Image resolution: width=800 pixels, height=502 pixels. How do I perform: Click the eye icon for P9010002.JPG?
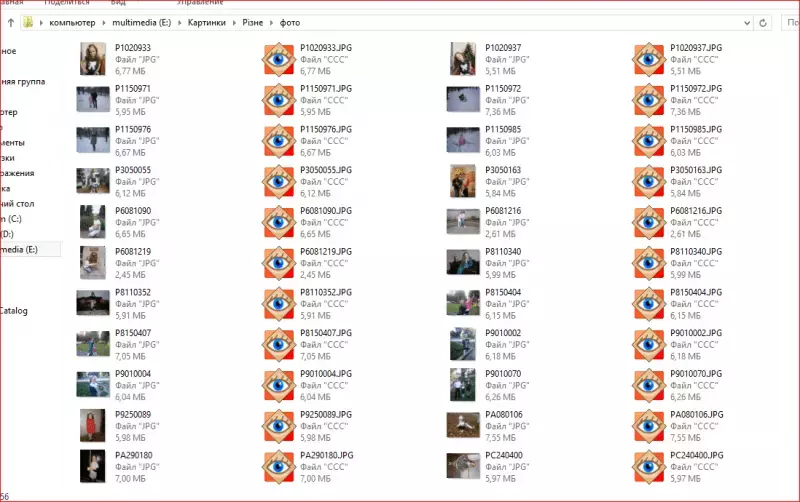click(x=649, y=345)
